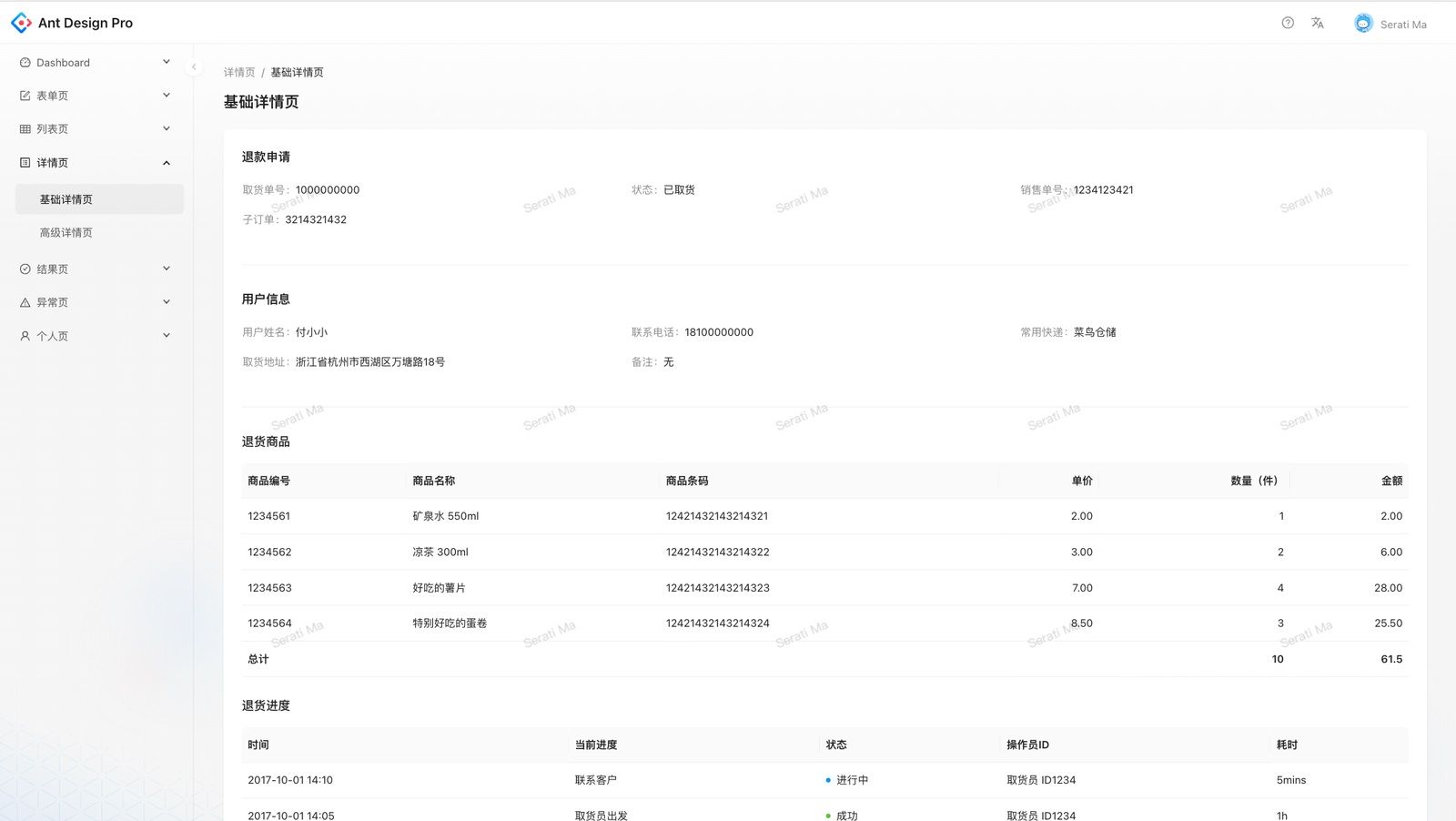Open the 高级详情页 menu item
Viewport: 1456px width, 821px height.
(x=99, y=233)
